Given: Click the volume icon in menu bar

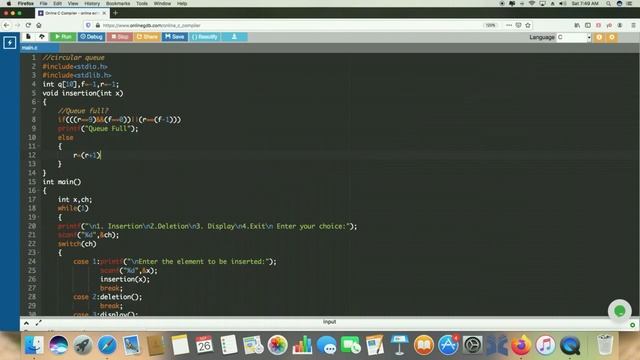Looking at the screenshot, I should pos(562,3).
